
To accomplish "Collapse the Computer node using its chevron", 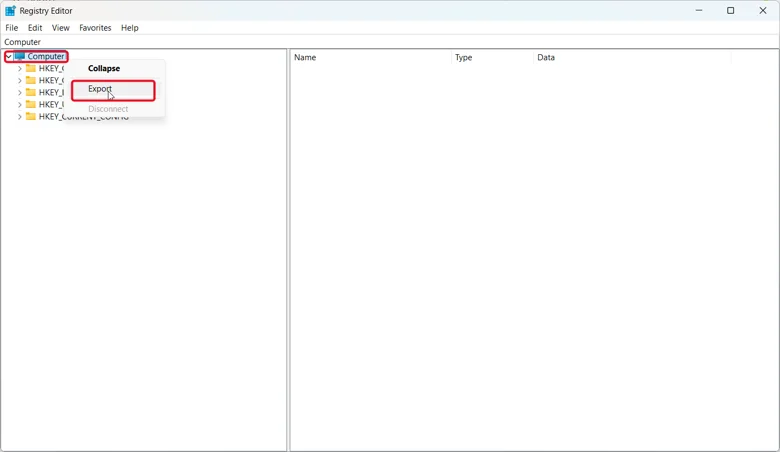I will (8, 56).
